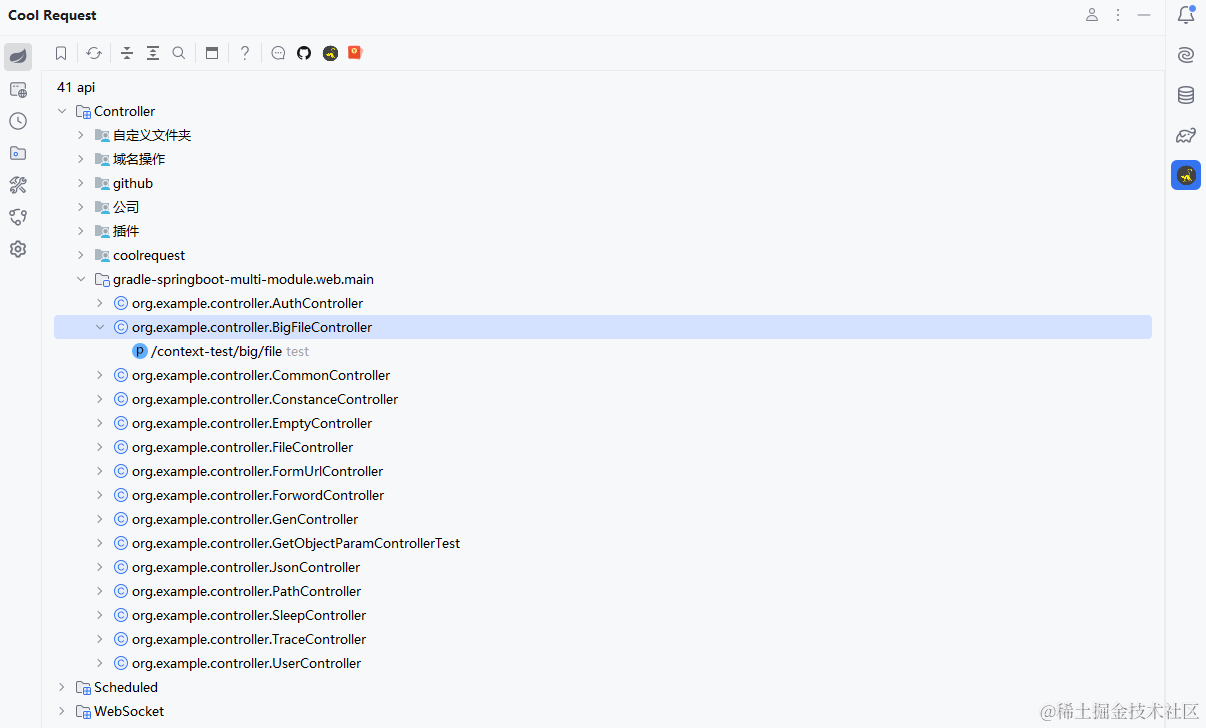Search APIs with the magnifier icon
The height and width of the screenshot is (728, 1206).
179,53
